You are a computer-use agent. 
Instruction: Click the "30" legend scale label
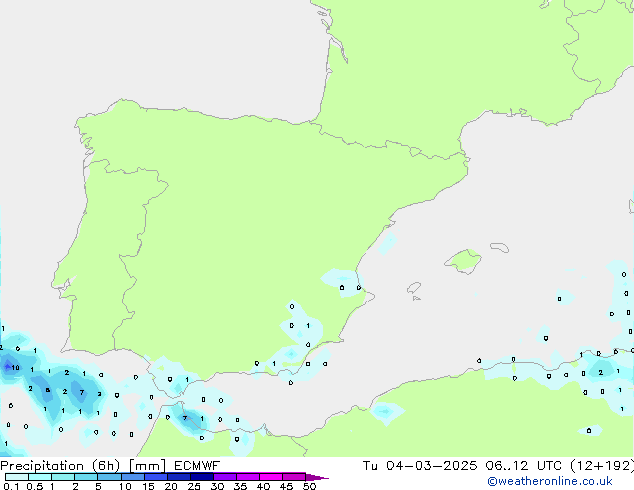click(x=217, y=486)
